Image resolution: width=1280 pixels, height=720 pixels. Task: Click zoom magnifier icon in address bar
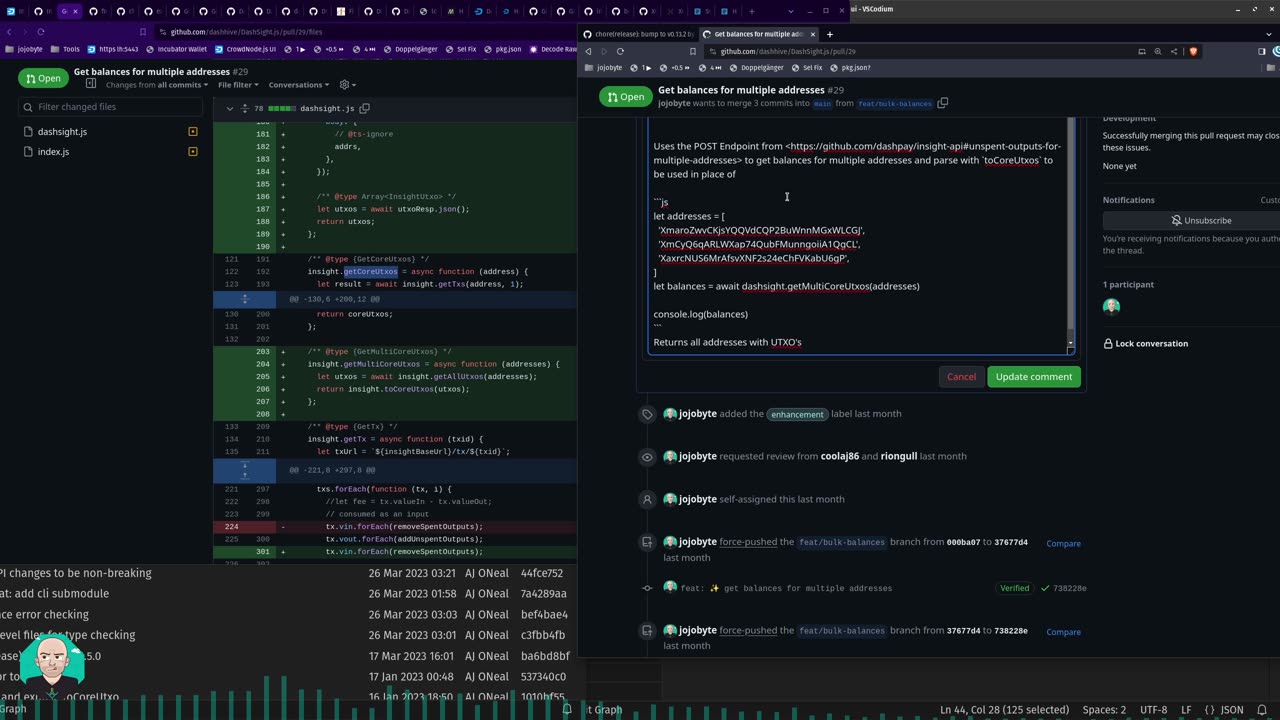coord(1158,51)
